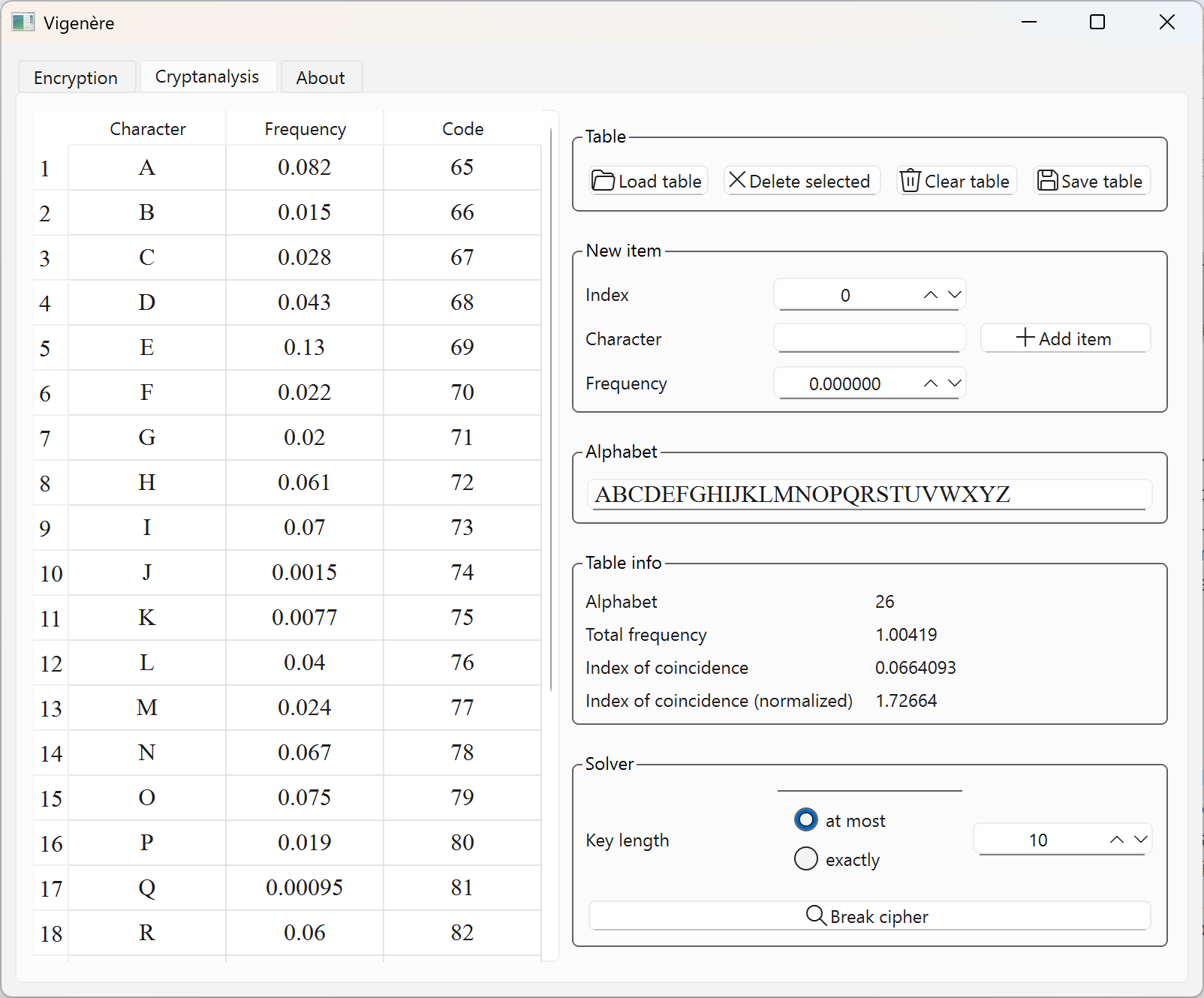Select the "at most" key length option
Screen dimensions: 1204x998
pos(806,819)
